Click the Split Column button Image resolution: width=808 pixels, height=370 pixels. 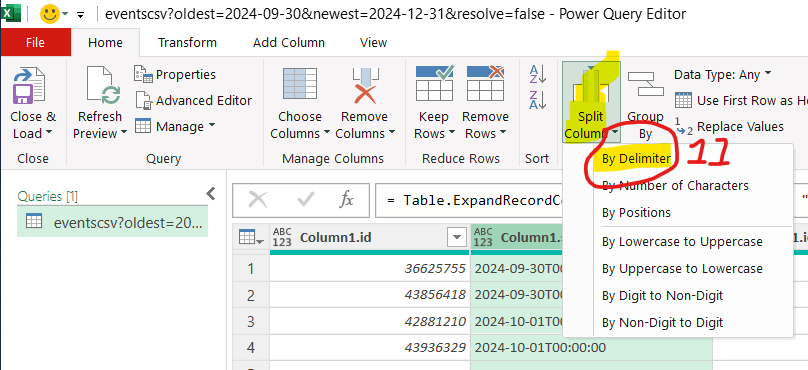(591, 102)
